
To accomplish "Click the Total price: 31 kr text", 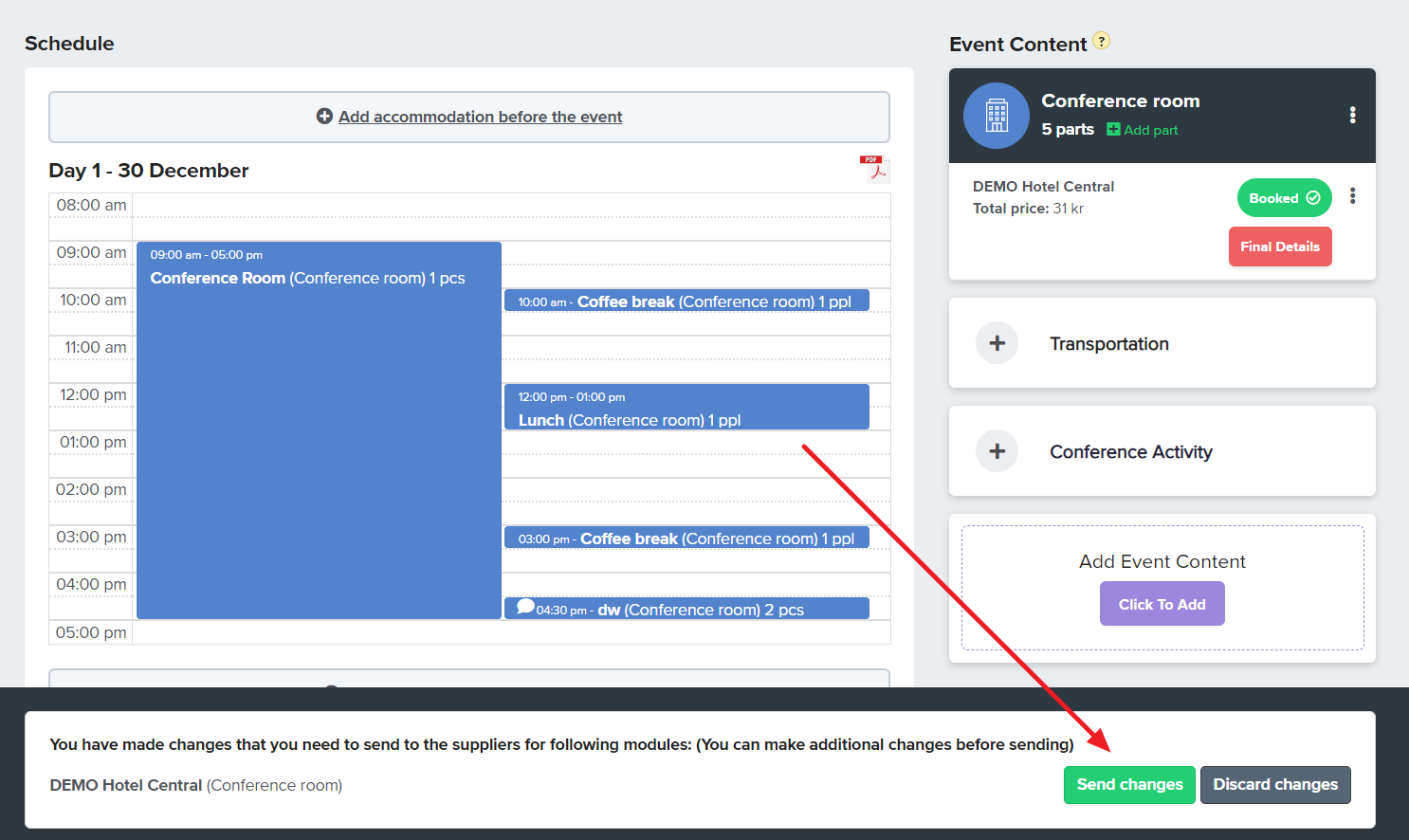I will 1028,209.
